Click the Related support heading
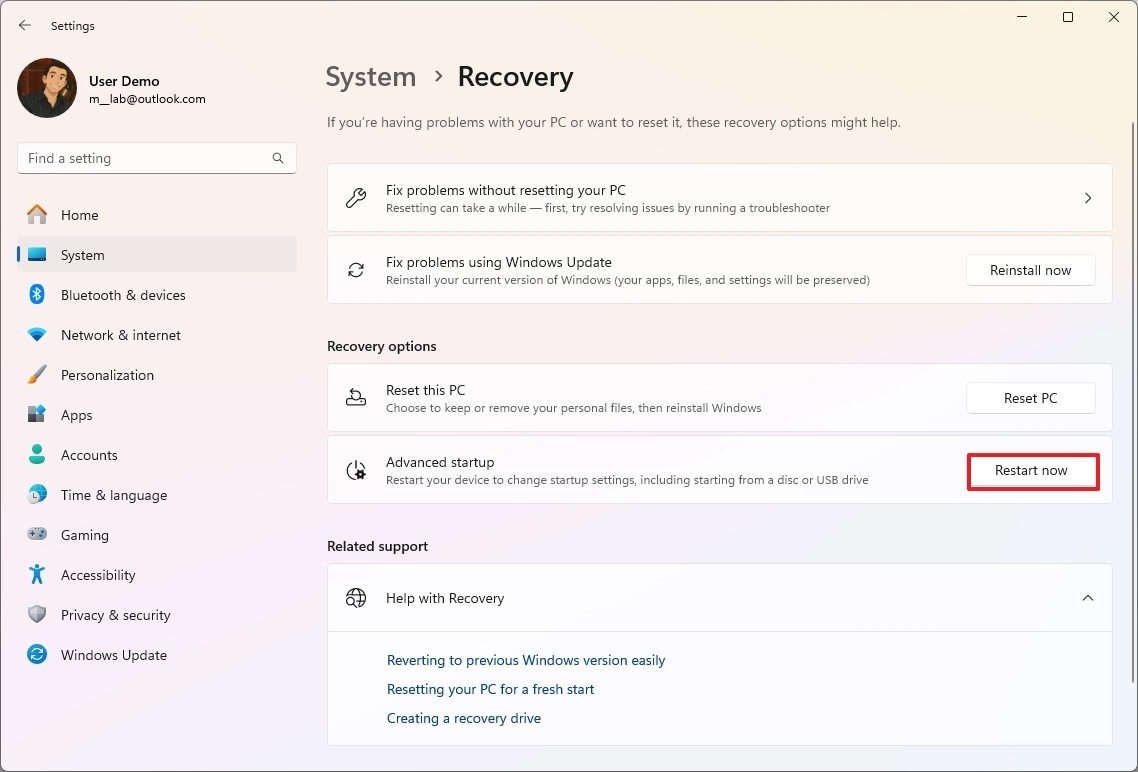Image resolution: width=1138 pixels, height=772 pixels. 377,546
